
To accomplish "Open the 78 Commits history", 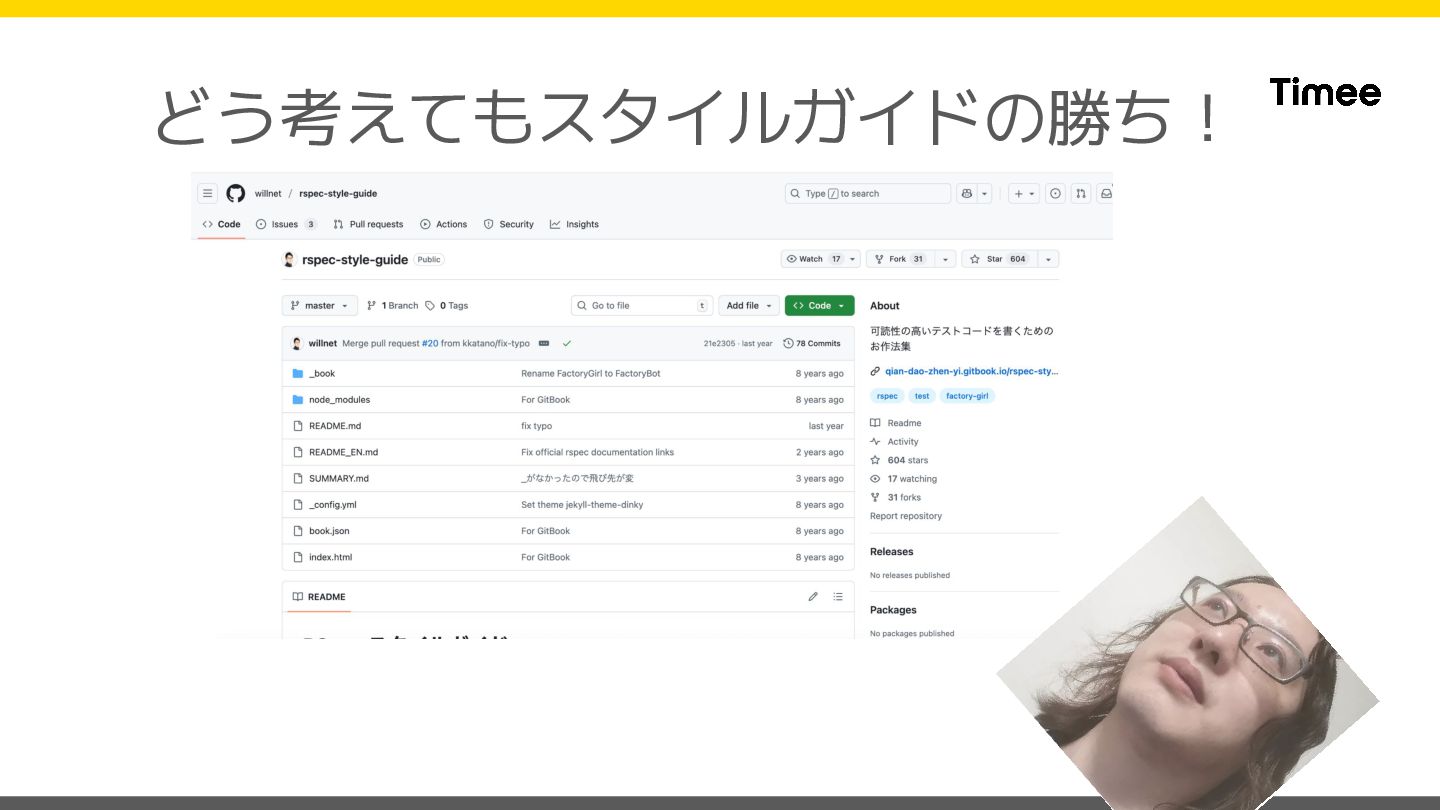I will 812,343.
